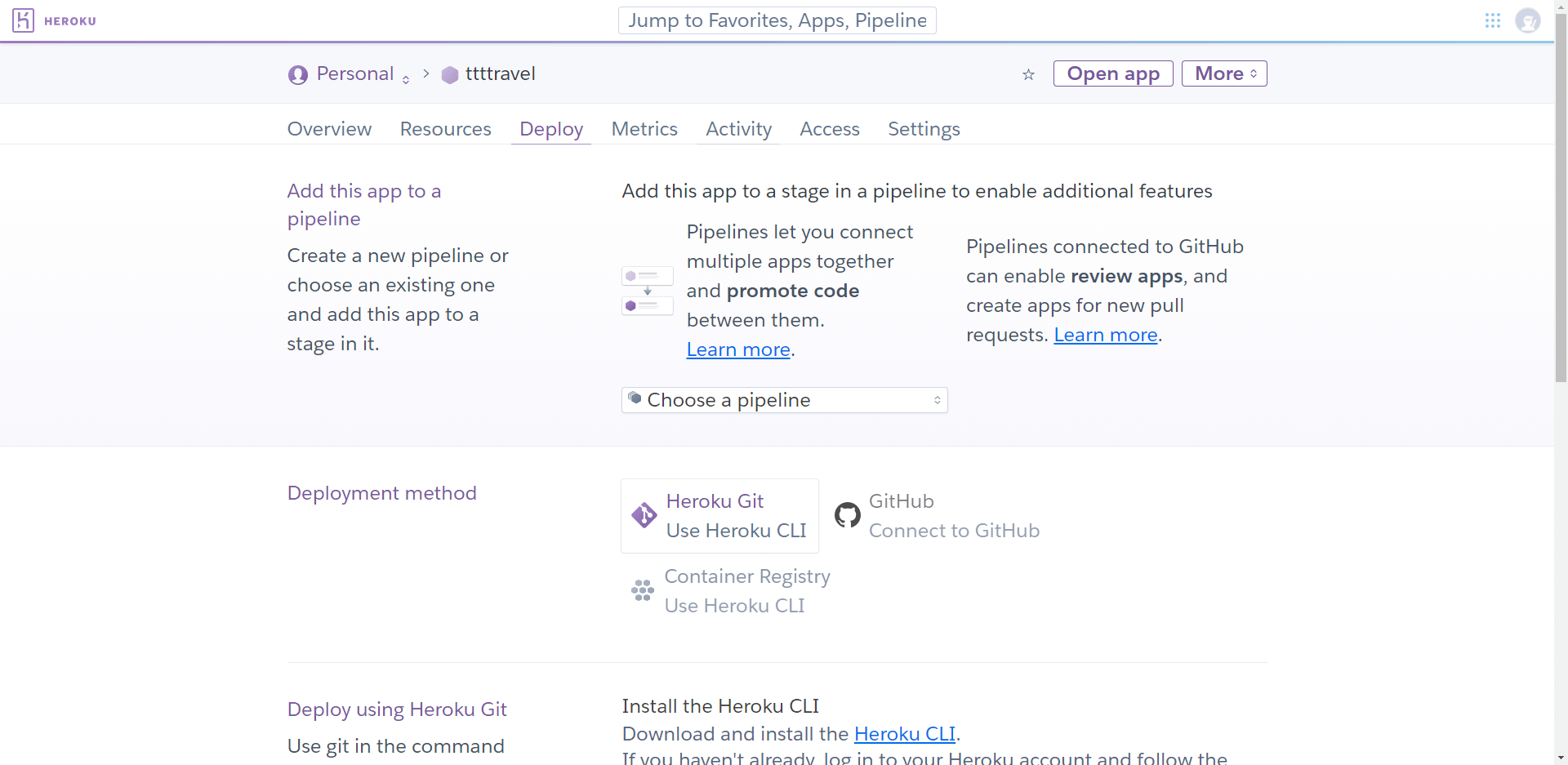1568x765 pixels.
Task: Follow Learn more link about promoting code
Action: [x=738, y=349]
